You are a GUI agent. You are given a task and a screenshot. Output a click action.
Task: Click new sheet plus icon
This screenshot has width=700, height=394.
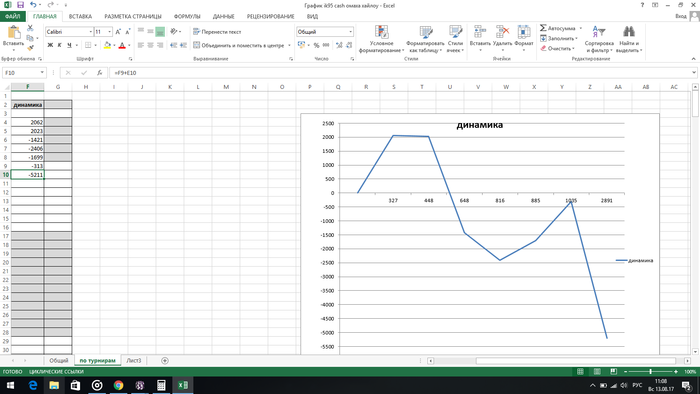[165, 361]
